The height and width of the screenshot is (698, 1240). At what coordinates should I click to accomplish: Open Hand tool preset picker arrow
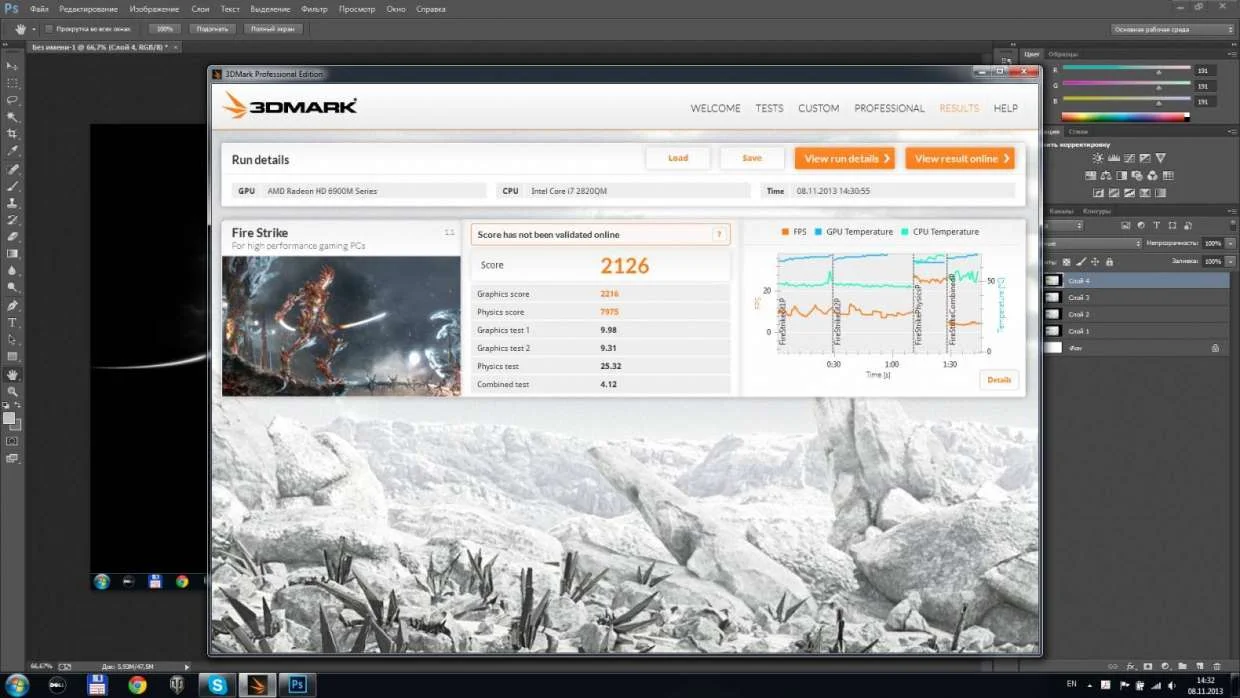pos(33,29)
